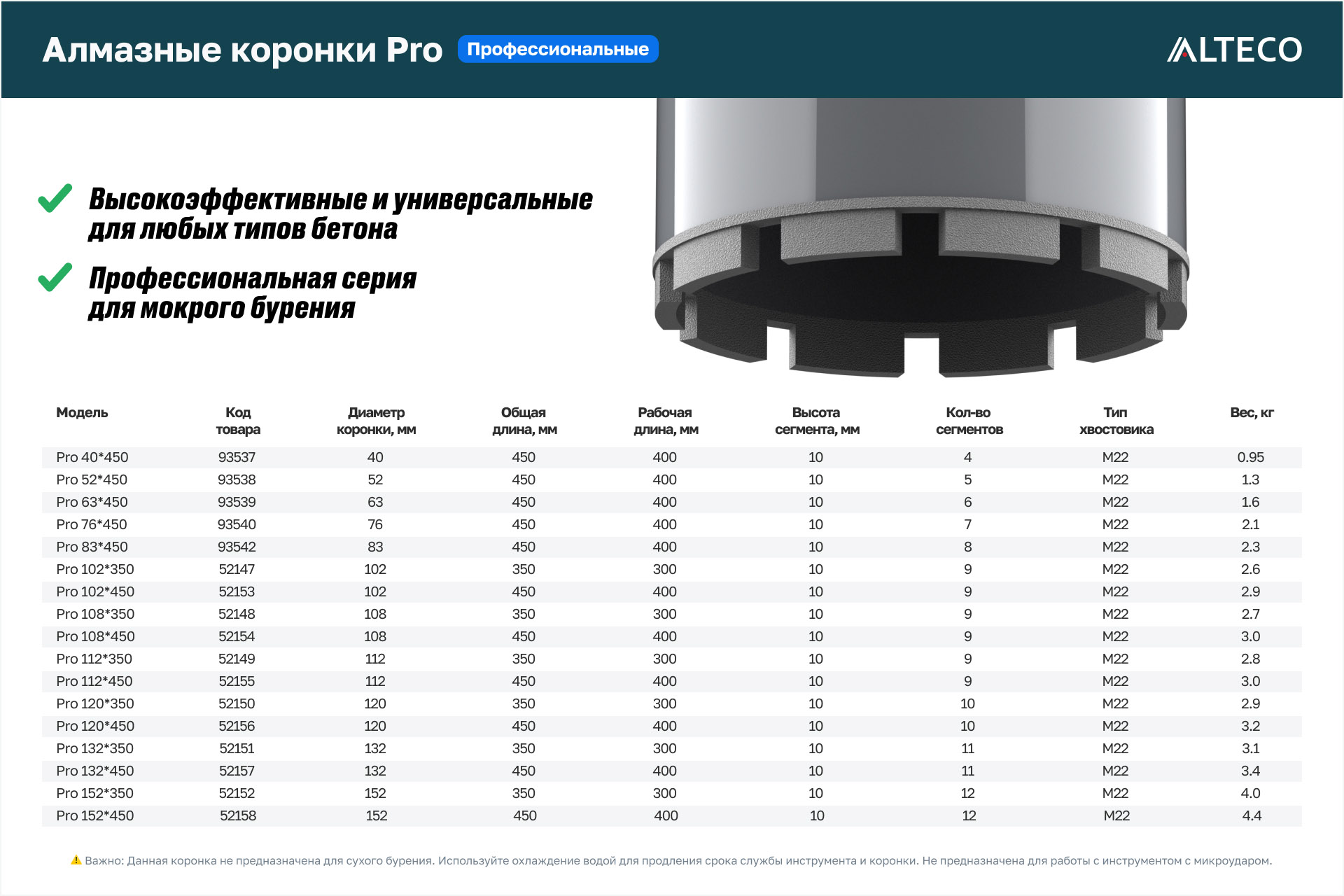Select model Pro 112*450

click(94, 681)
